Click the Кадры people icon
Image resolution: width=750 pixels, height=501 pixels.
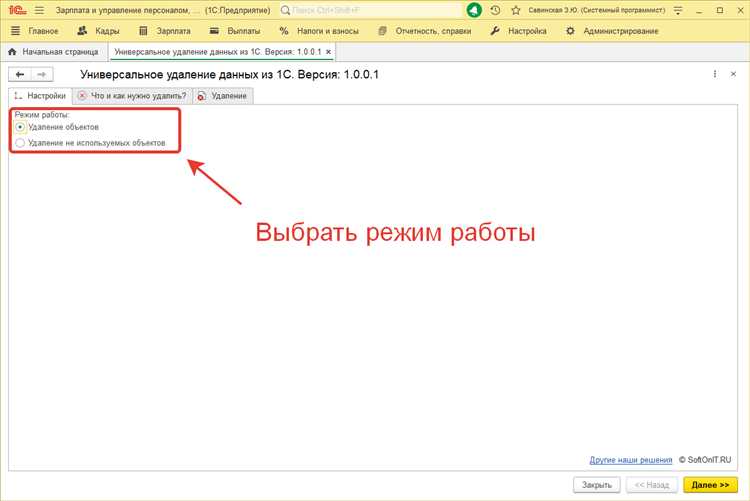(82, 31)
